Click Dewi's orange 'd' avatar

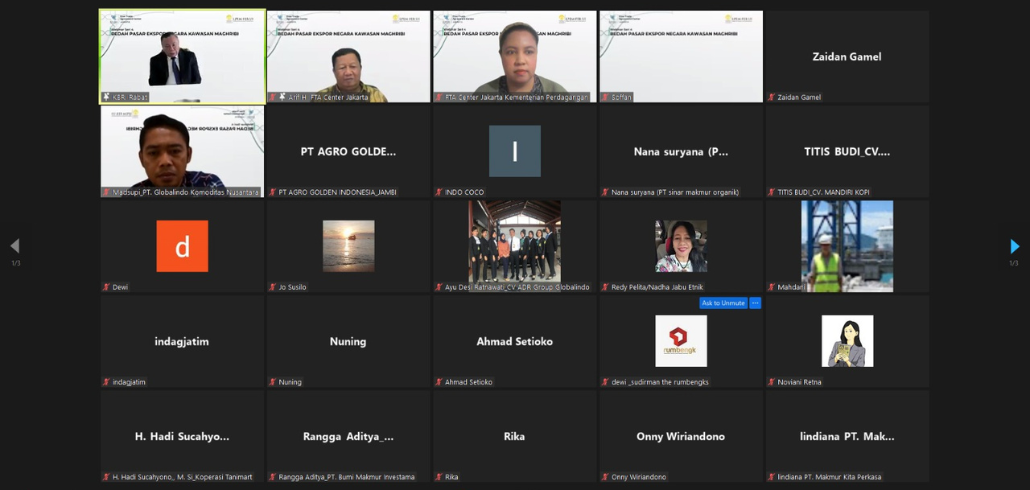click(x=182, y=246)
